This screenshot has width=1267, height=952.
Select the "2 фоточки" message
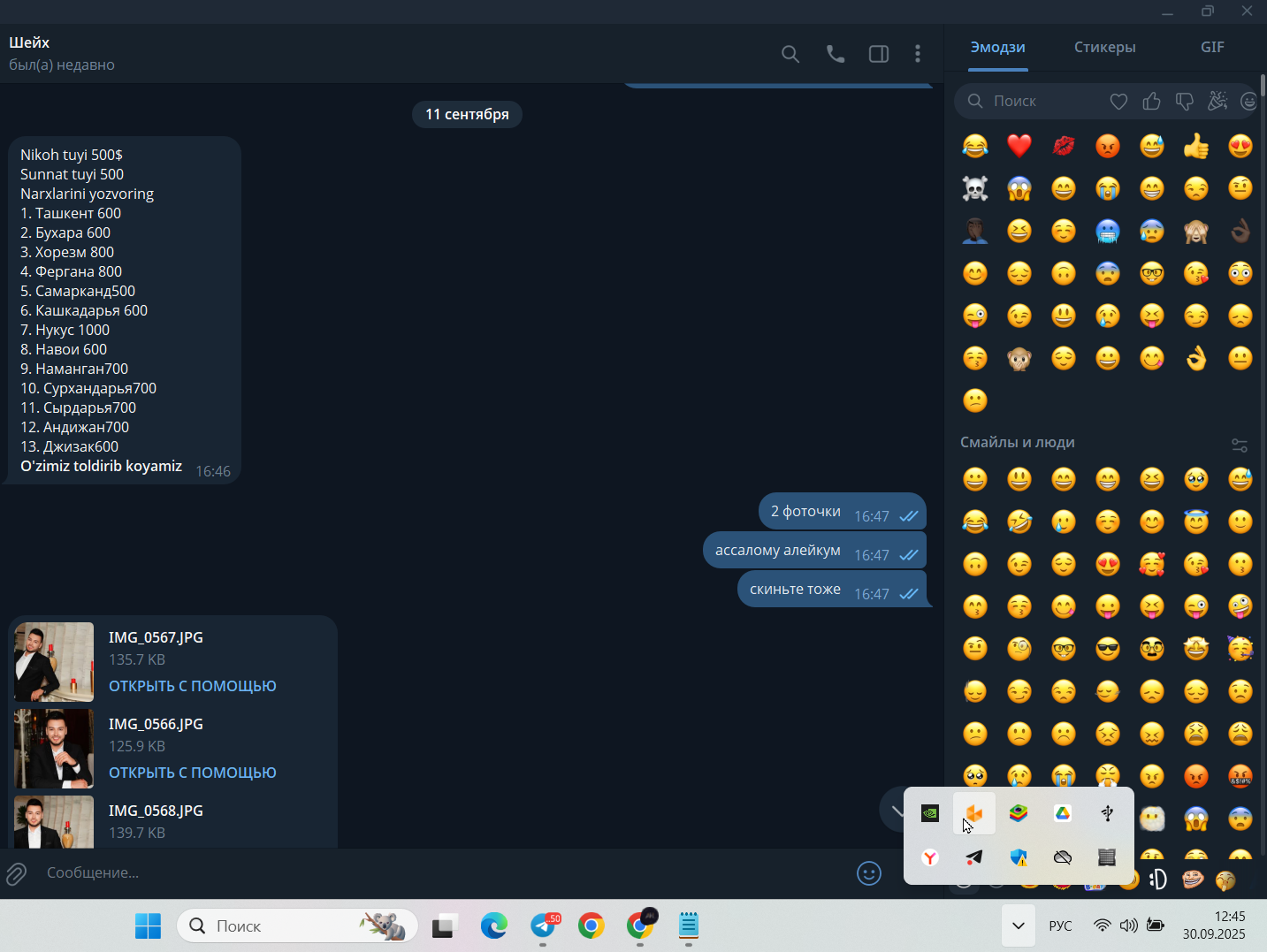[x=843, y=512]
